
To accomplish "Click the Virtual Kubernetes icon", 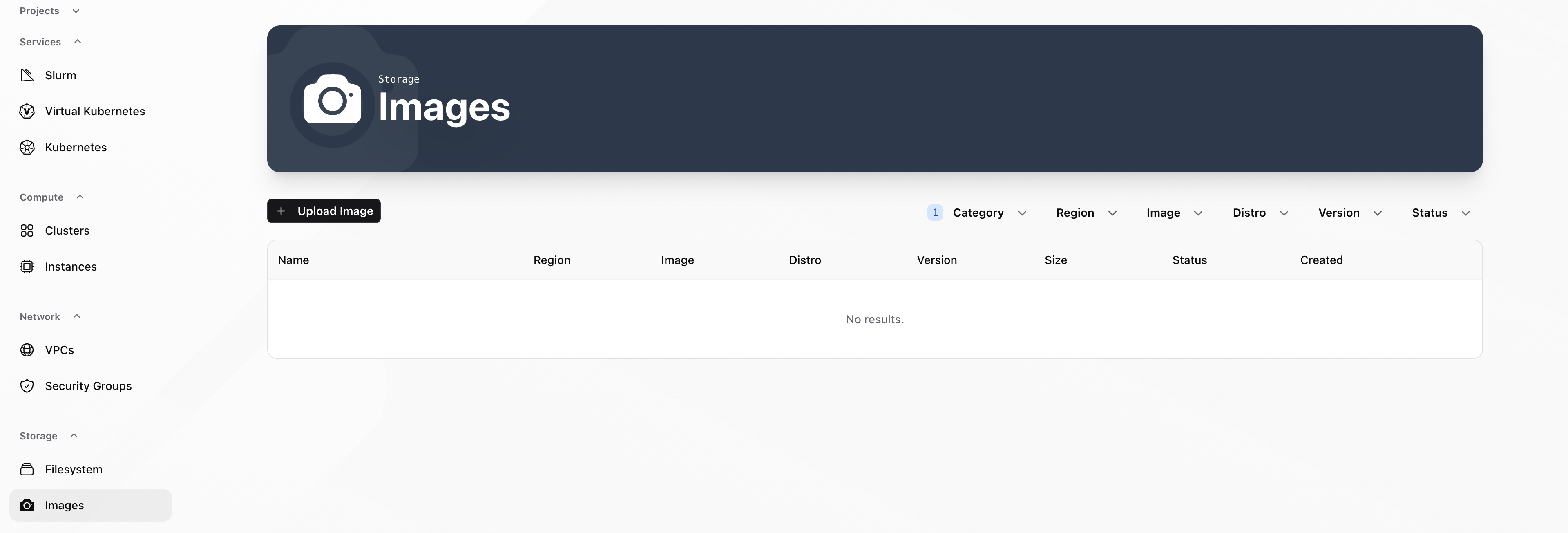I will click(x=27, y=112).
